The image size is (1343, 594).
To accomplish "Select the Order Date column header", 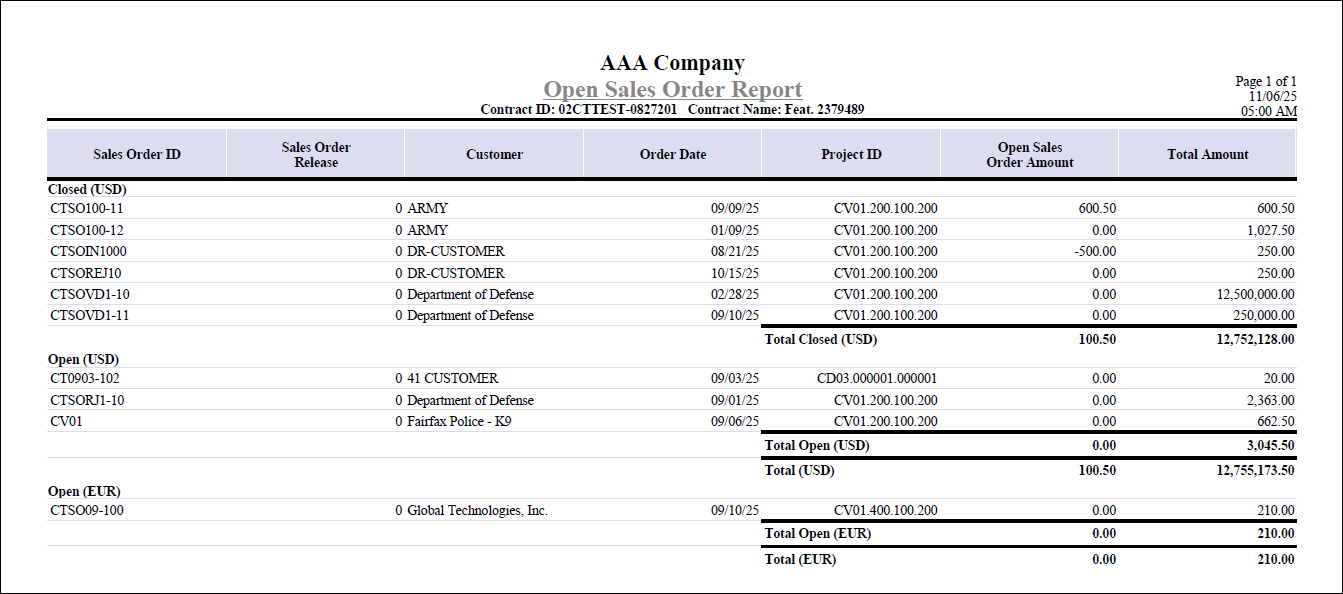I will (673, 155).
